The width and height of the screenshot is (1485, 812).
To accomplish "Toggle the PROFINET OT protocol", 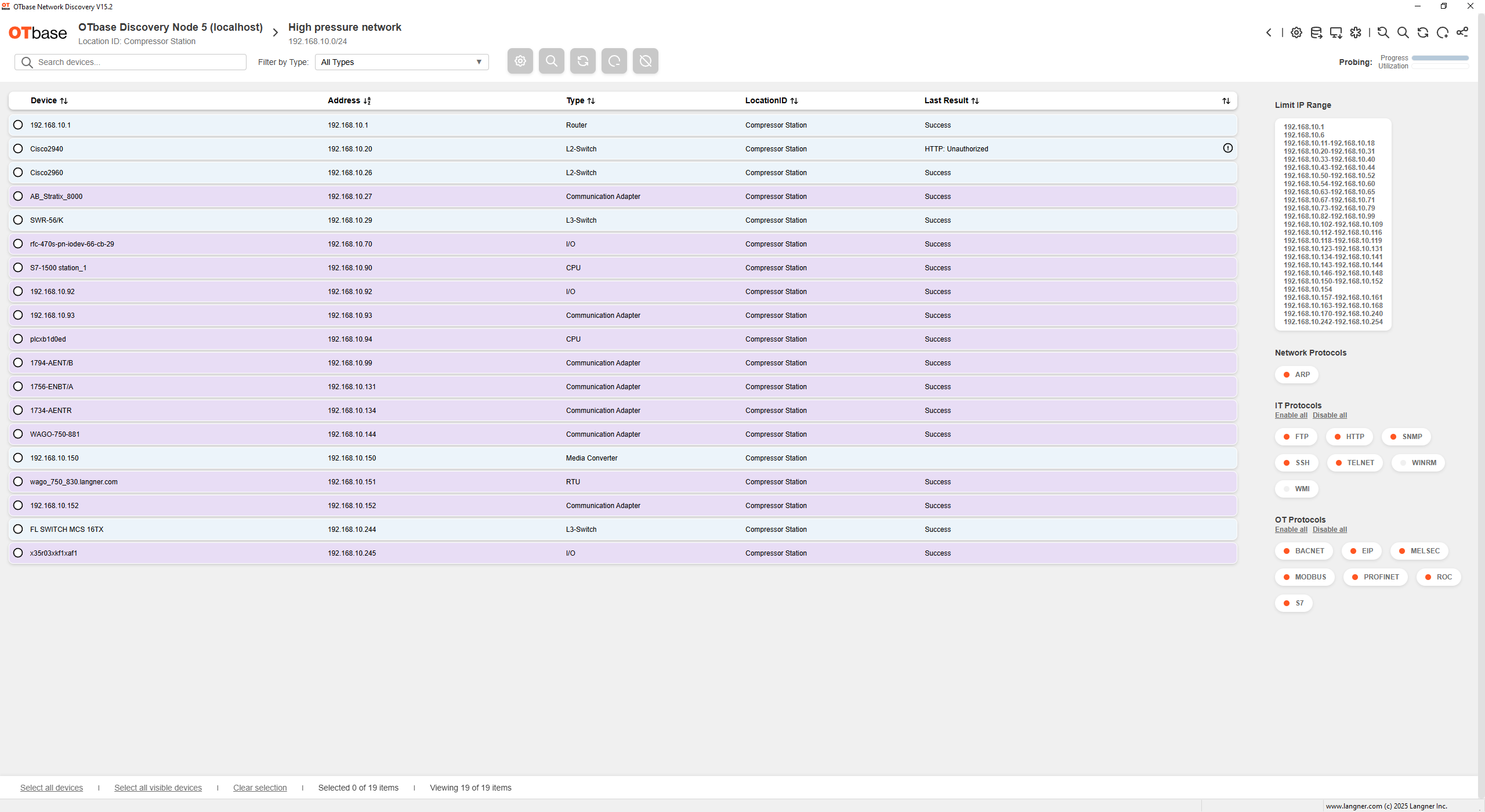I will tap(1375, 577).
